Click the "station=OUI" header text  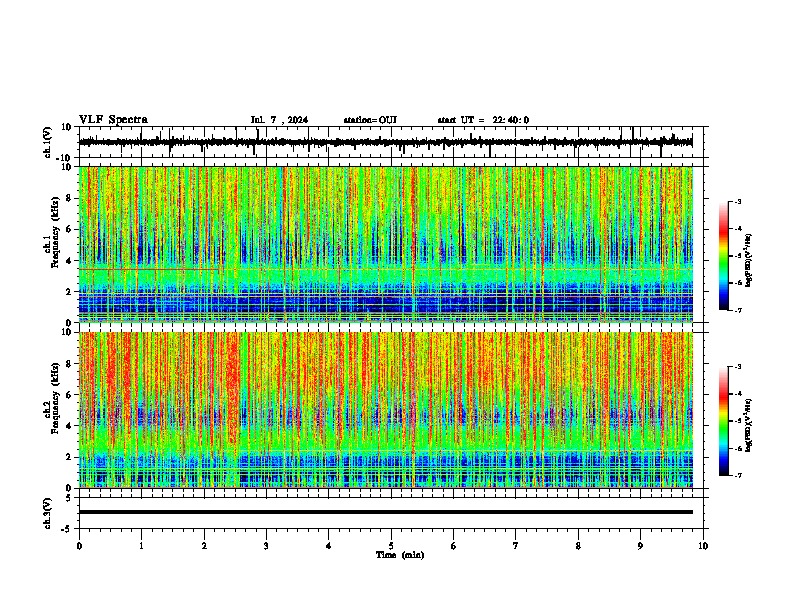point(370,120)
